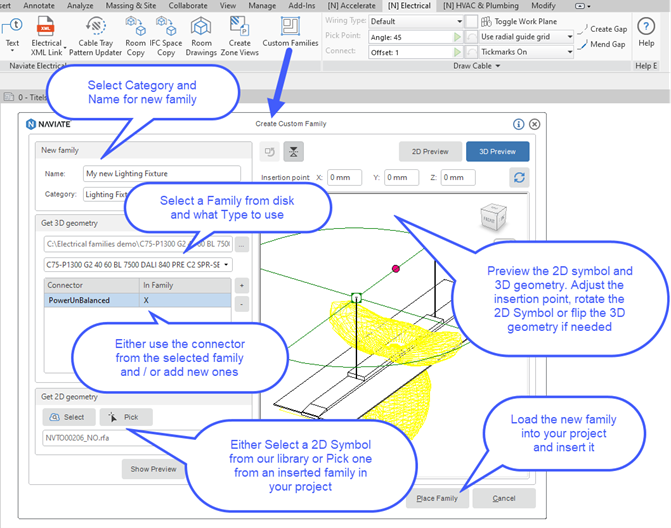Click the ViewCube in the 3D preview
671x528 pixels.
[493, 217]
